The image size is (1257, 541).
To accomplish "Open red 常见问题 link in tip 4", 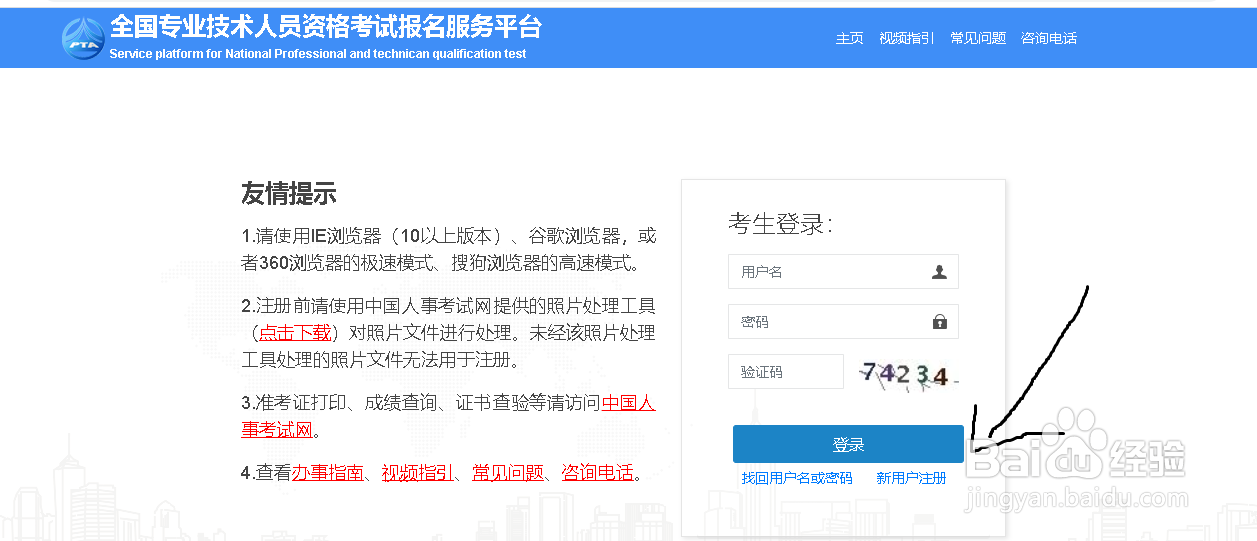I will tap(508, 473).
